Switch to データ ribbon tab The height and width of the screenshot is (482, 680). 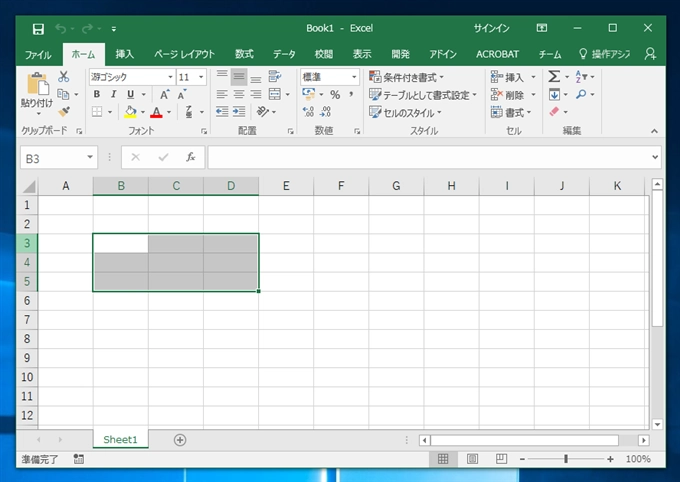pyautogui.click(x=284, y=54)
